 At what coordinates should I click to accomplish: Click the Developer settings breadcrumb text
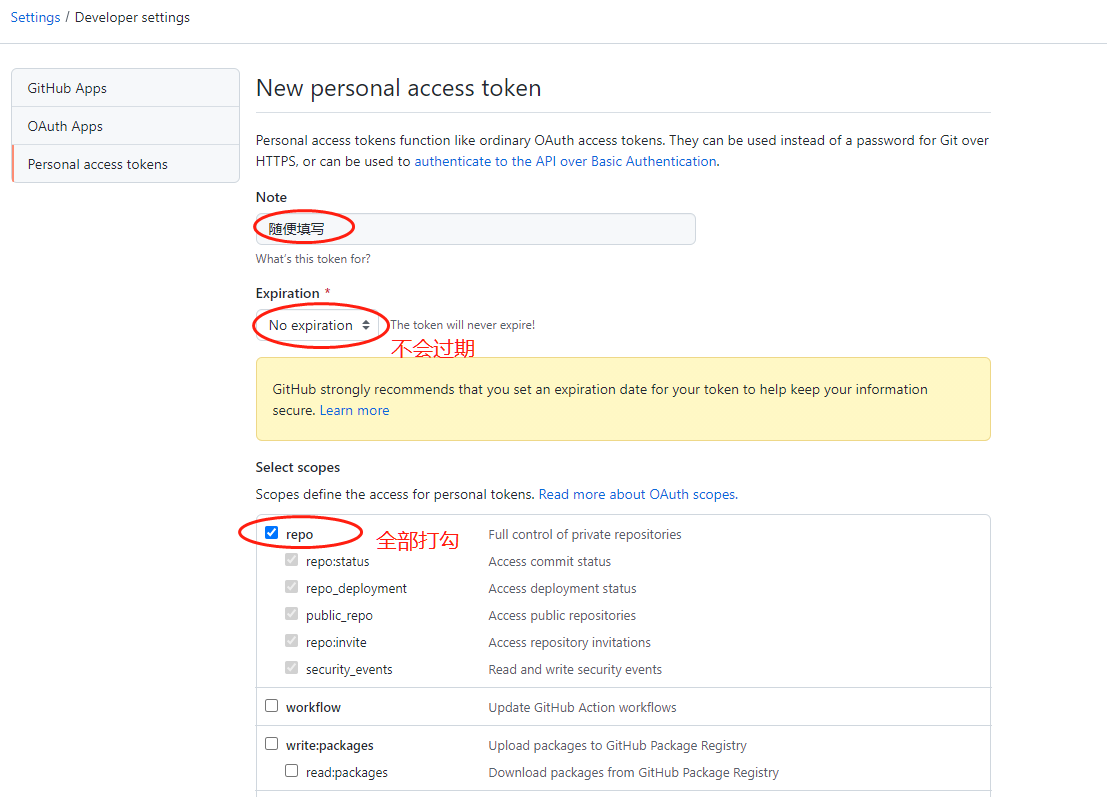tap(132, 17)
